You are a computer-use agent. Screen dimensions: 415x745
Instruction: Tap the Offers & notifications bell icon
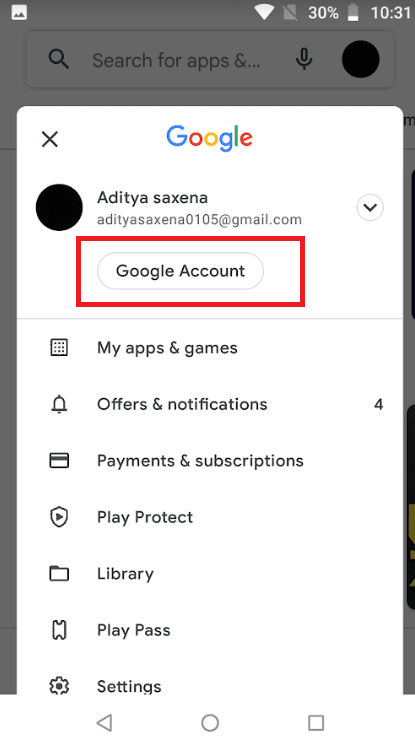(x=59, y=404)
